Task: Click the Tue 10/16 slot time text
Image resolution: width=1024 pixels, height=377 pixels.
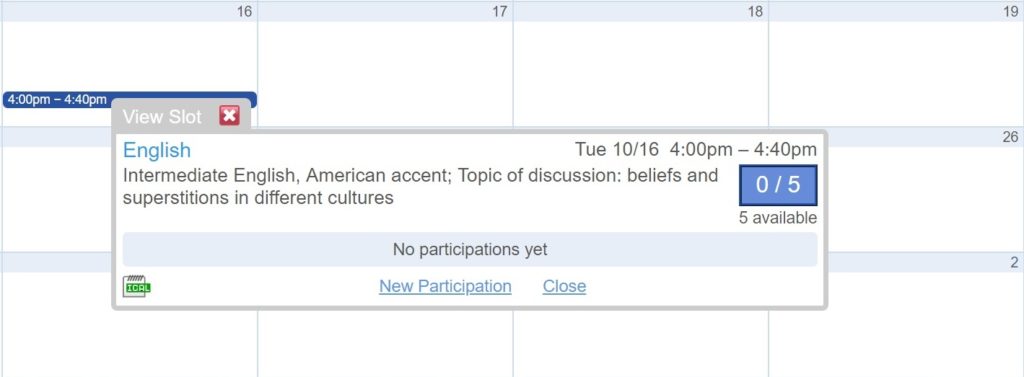Action: coord(696,150)
